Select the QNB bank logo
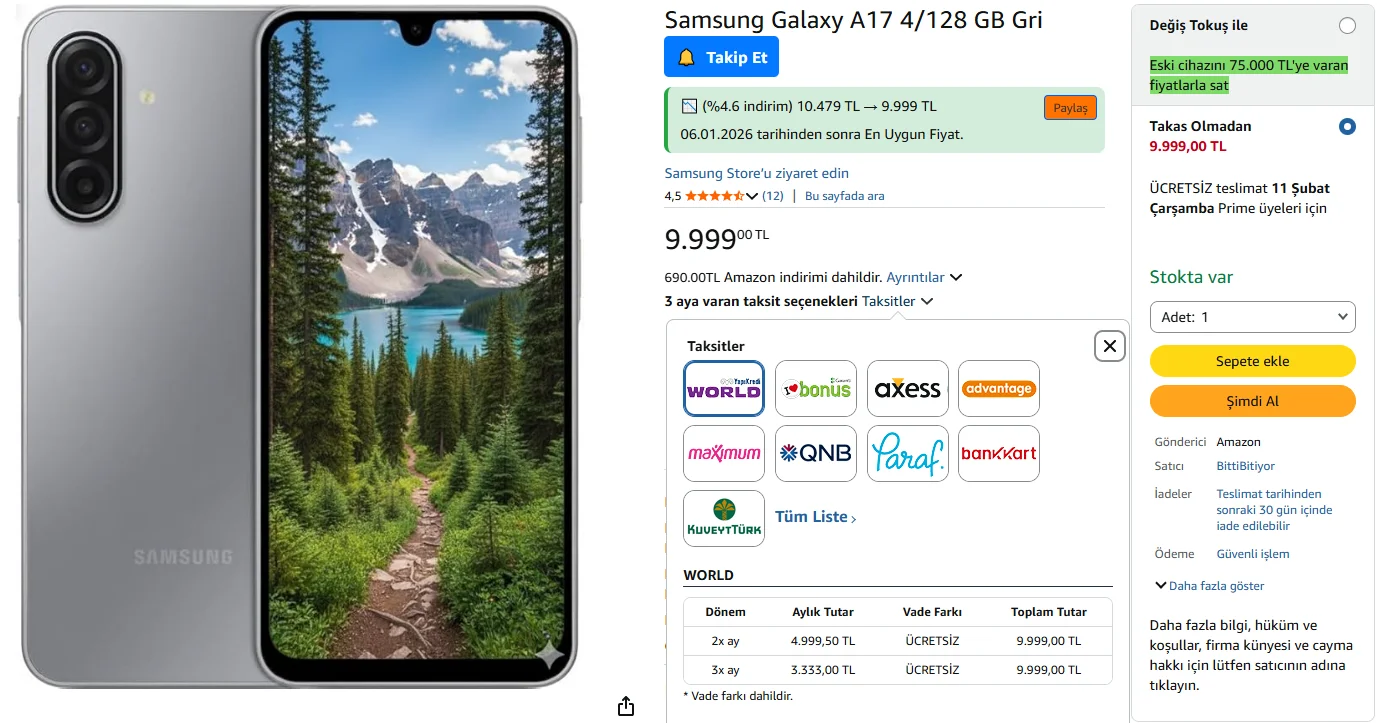This screenshot has width=1382, height=723. (x=816, y=453)
